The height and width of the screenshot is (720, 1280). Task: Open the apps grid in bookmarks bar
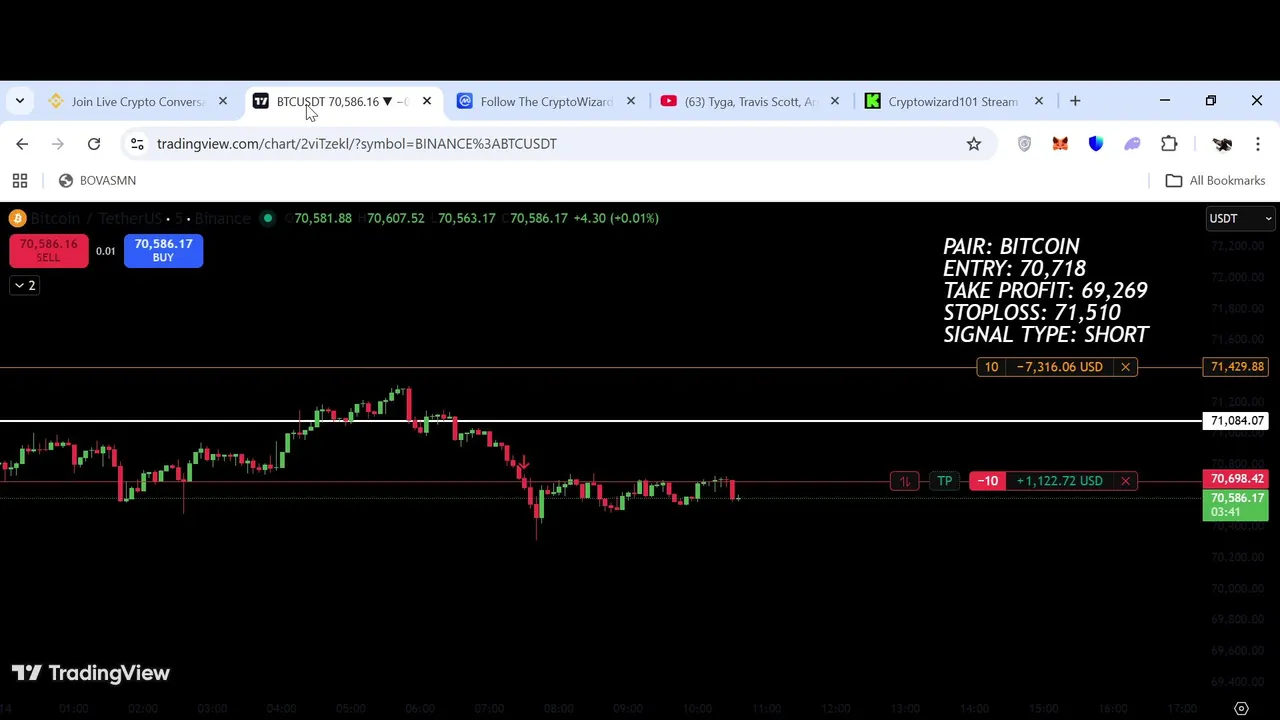tap(20, 180)
